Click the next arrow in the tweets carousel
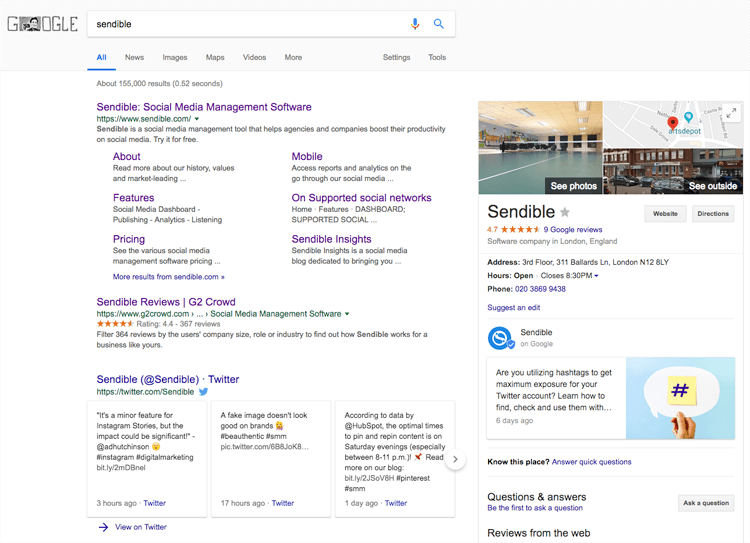The height and width of the screenshot is (543, 750). click(455, 459)
